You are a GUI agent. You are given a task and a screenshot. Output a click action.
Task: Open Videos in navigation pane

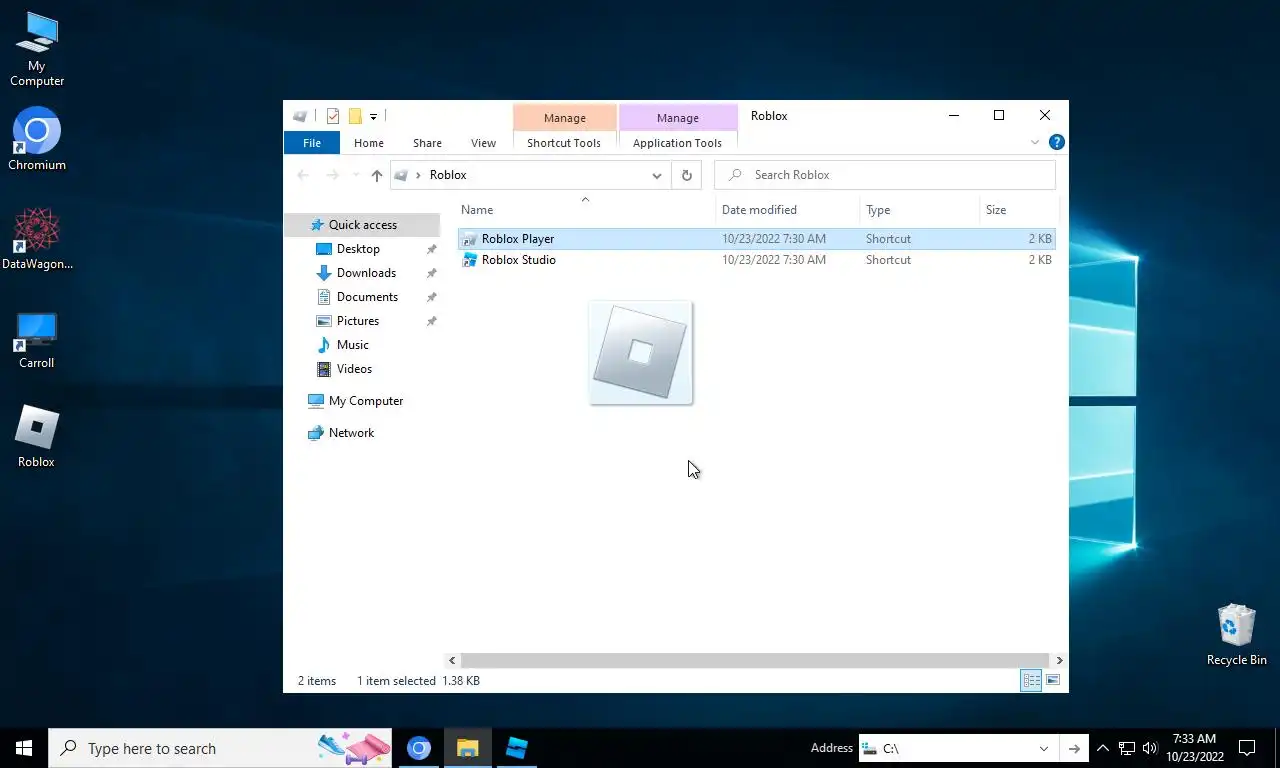[354, 369]
